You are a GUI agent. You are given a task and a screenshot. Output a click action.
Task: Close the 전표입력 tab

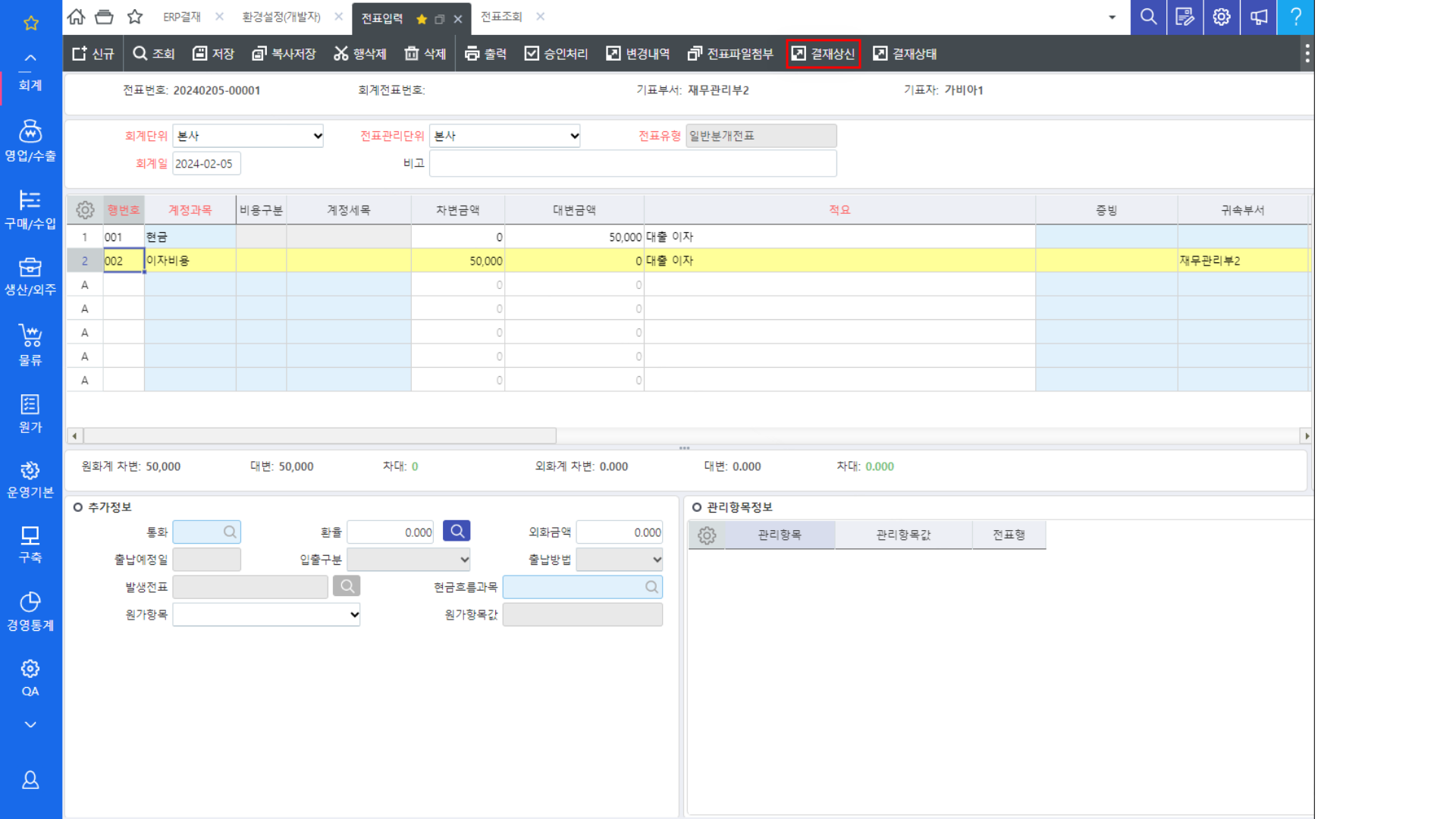pos(458,19)
